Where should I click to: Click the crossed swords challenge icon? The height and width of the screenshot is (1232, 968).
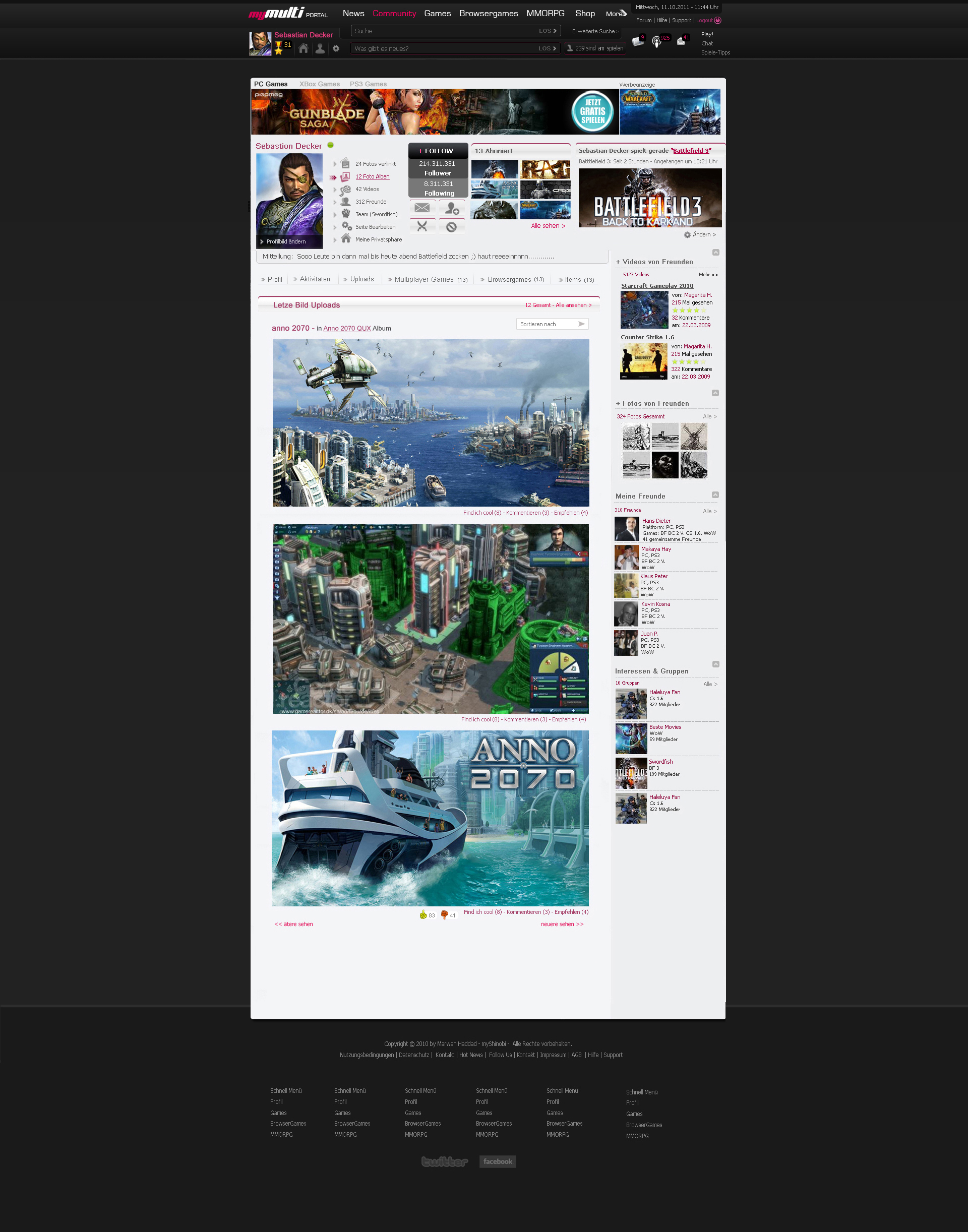point(422,225)
